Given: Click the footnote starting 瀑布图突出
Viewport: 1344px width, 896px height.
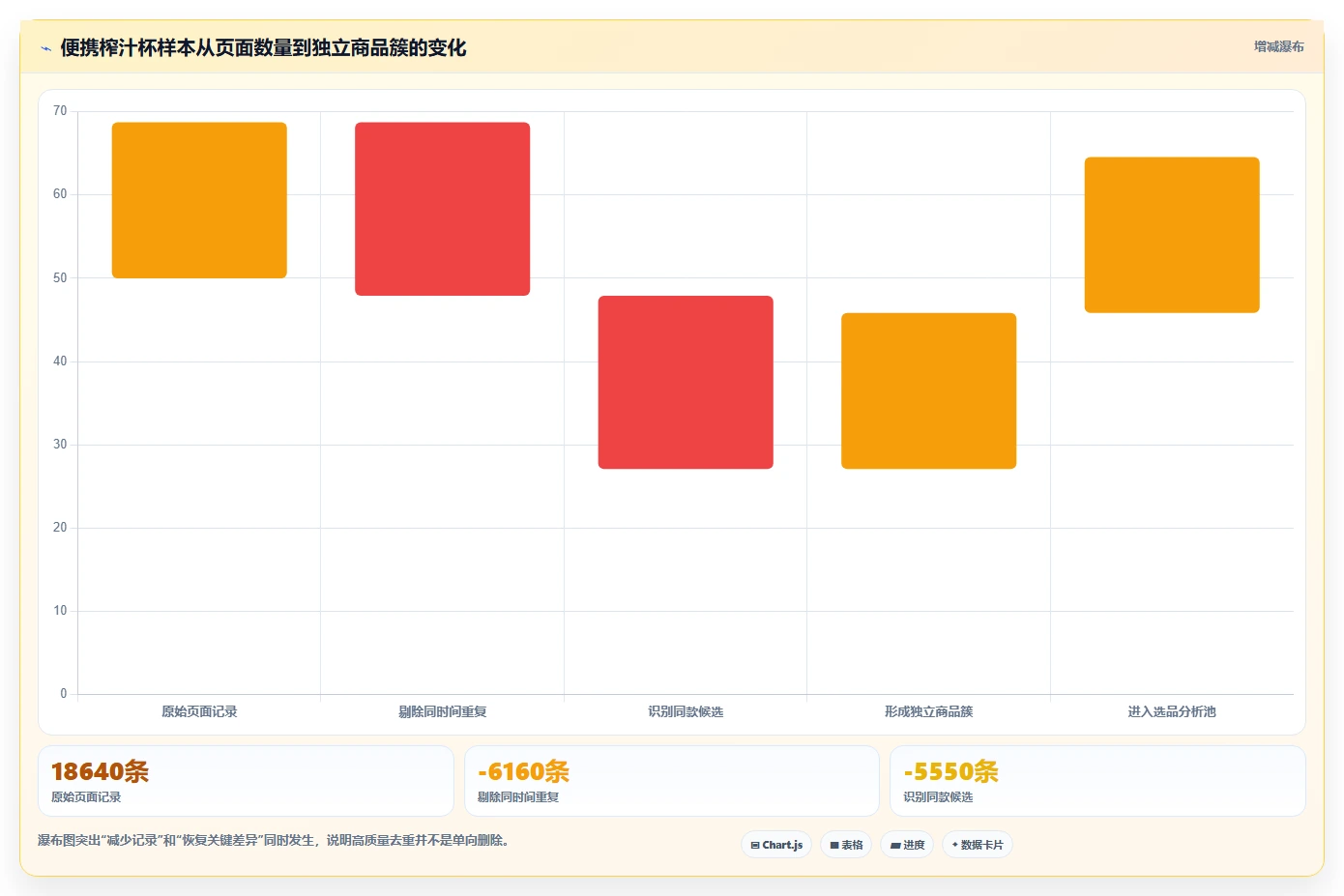Looking at the screenshot, I should click(274, 841).
